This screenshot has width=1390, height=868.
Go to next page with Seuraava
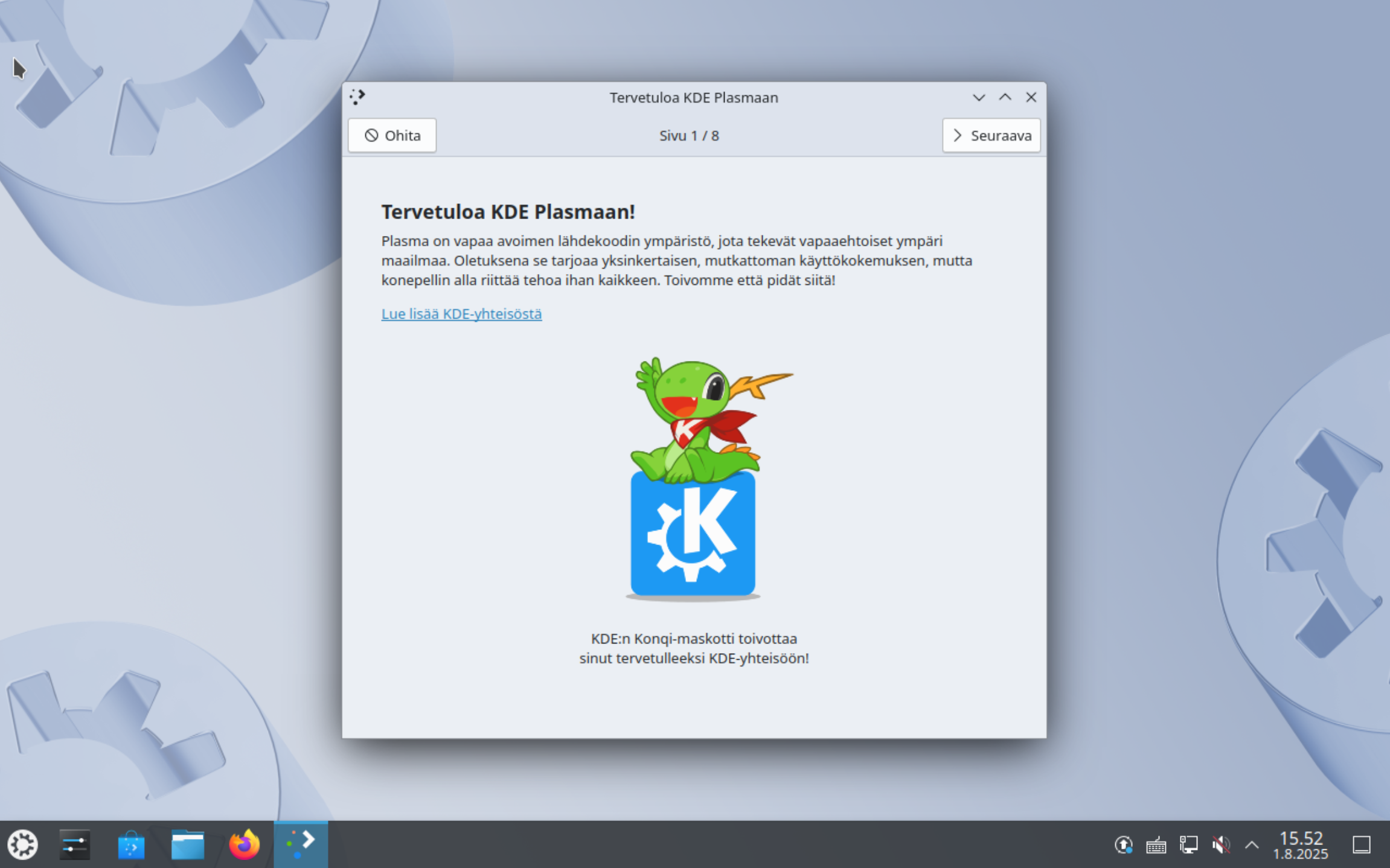click(991, 135)
